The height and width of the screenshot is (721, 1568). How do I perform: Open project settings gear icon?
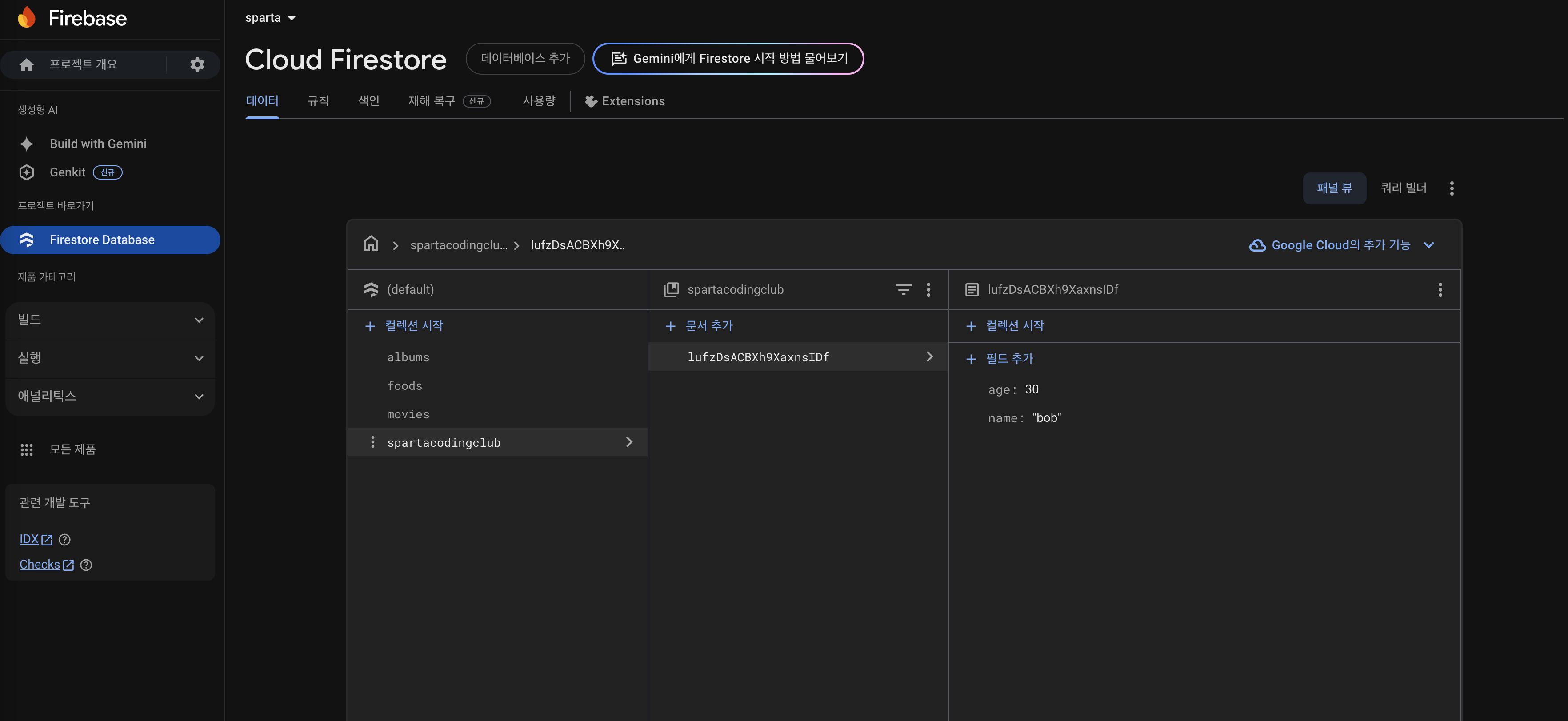(x=196, y=64)
